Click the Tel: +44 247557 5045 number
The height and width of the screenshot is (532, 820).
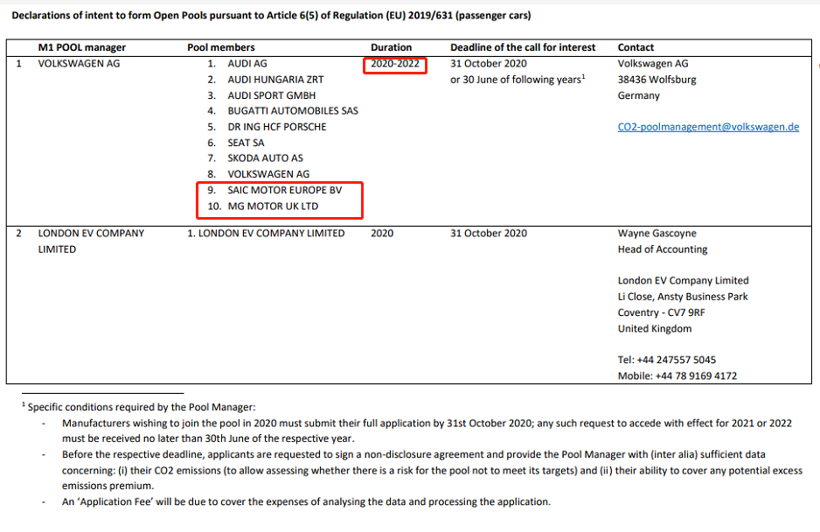click(x=666, y=360)
